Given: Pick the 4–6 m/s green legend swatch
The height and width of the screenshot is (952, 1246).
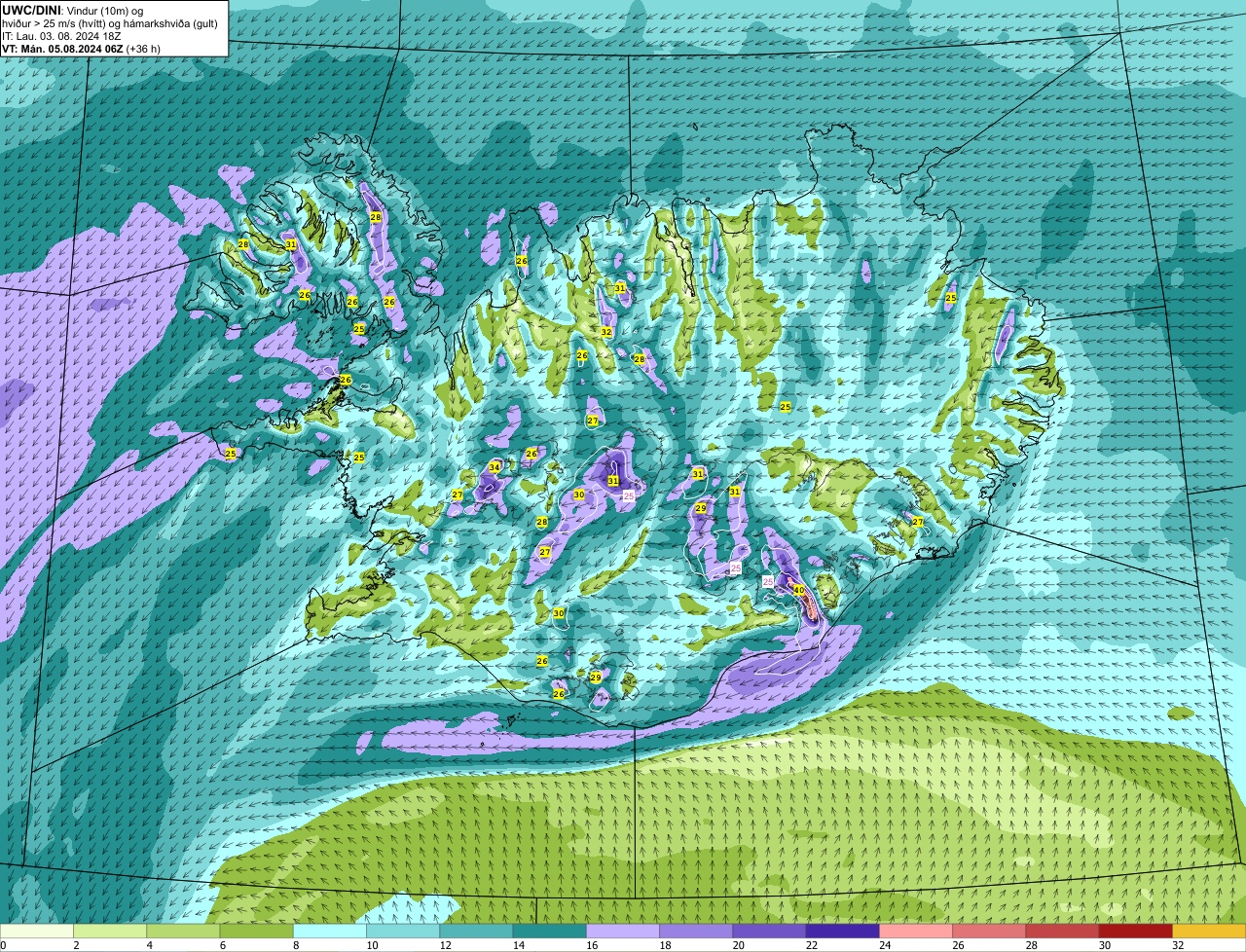Looking at the screenshot, I should [183, 932].
